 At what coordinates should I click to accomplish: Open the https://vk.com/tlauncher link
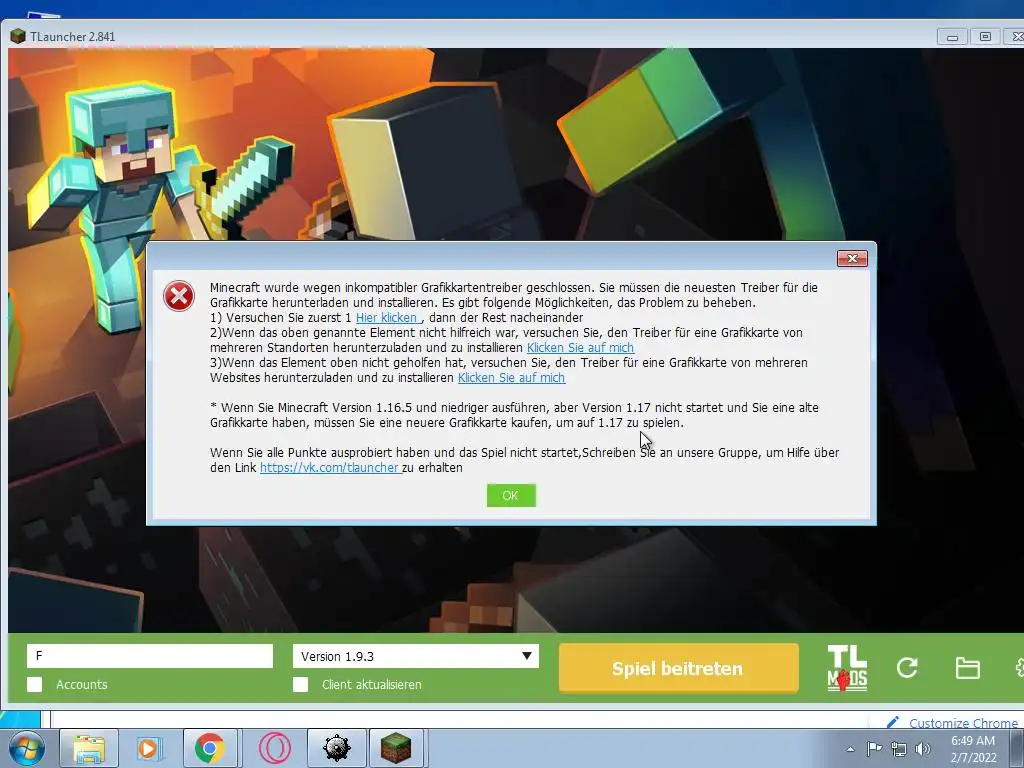click(x=329, y=468)
